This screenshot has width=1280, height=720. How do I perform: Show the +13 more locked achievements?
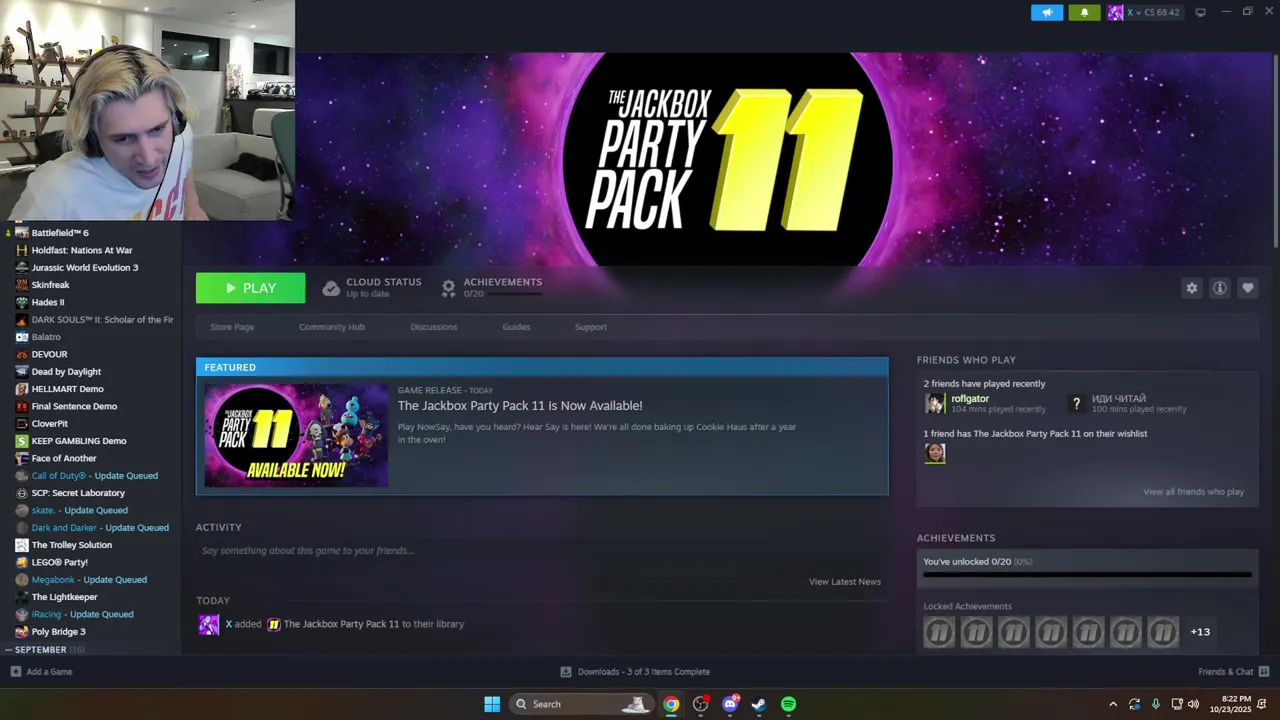click(x=1200, y=632)
